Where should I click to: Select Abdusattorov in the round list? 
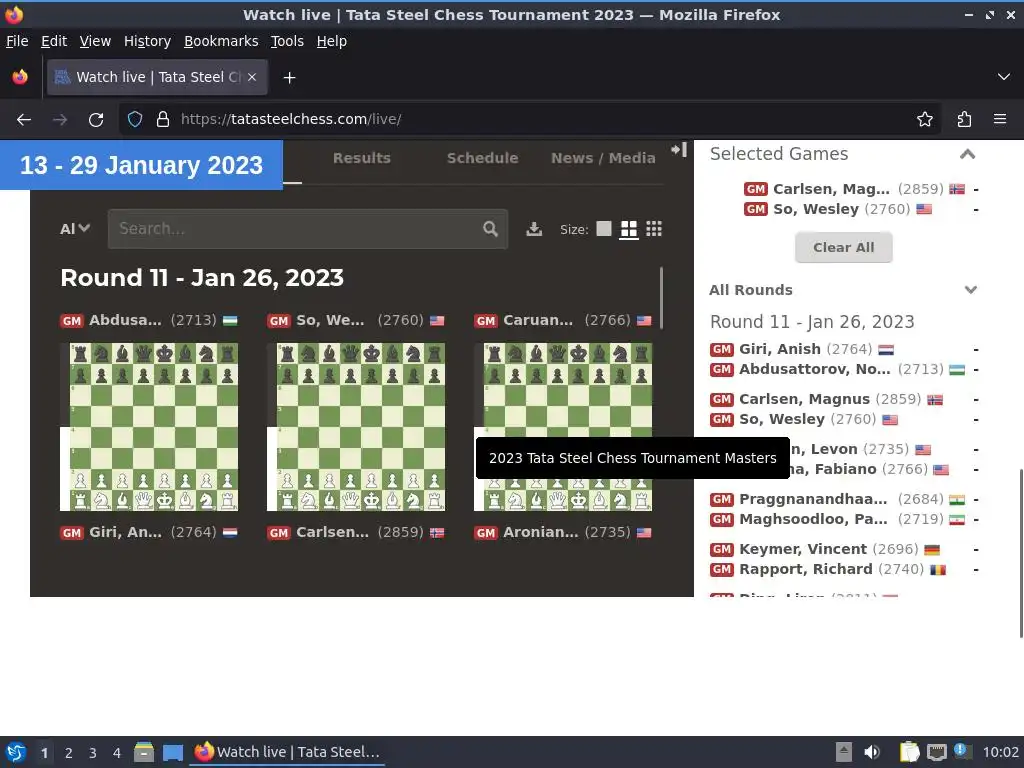pos(814,369)
